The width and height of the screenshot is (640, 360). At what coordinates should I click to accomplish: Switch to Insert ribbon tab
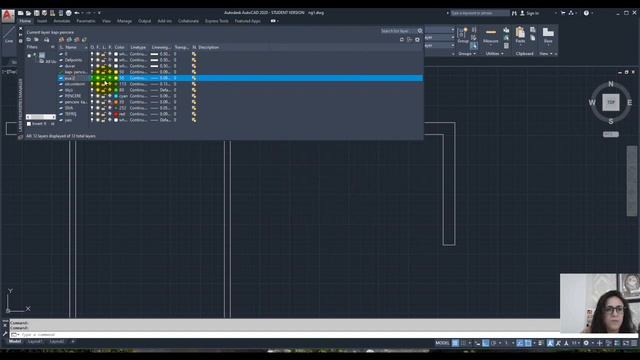coord(42,21)
